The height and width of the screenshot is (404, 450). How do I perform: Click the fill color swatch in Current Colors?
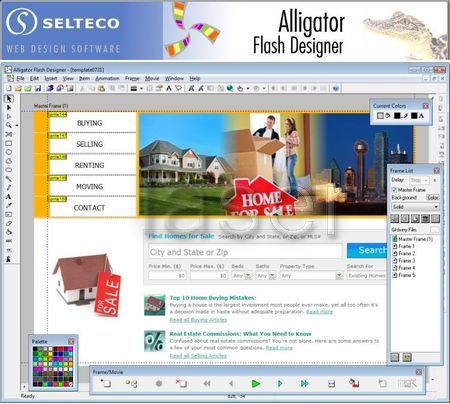(x=380, y=116)
